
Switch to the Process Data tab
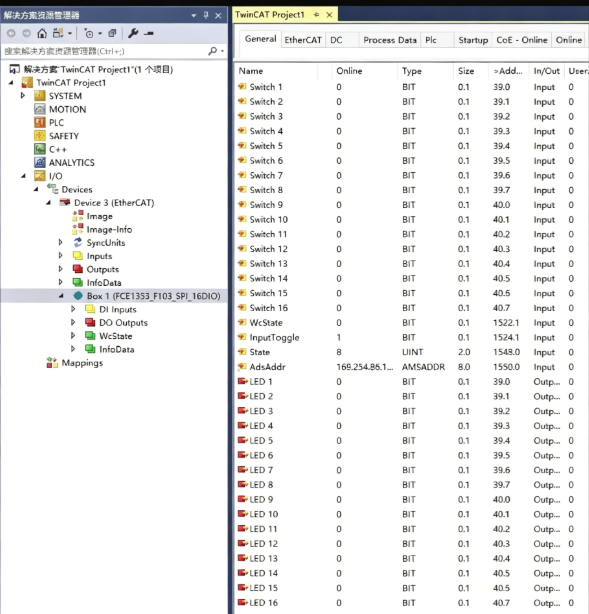(390, 40)
